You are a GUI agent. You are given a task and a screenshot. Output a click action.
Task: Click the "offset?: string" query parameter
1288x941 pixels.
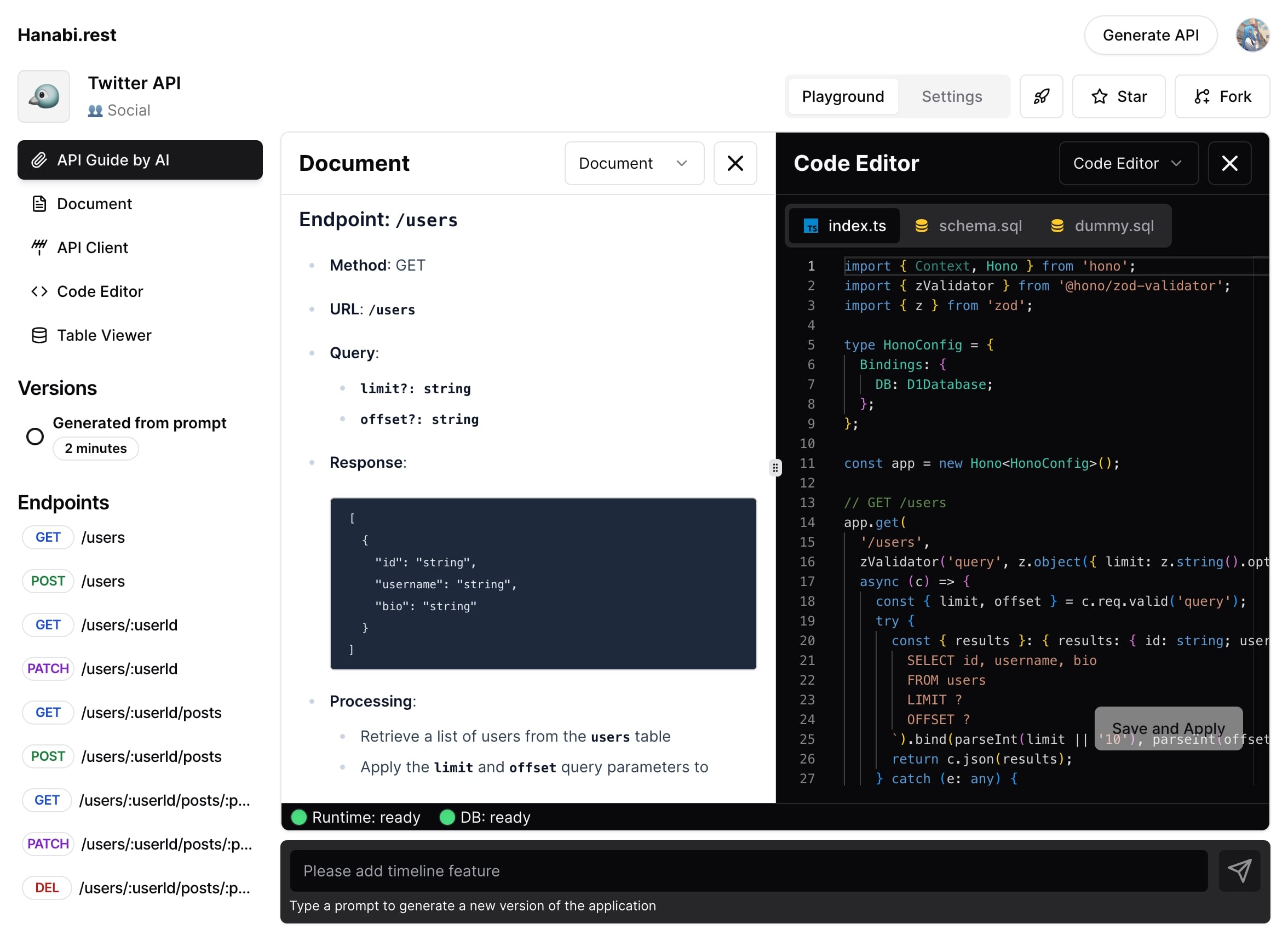click(419, 419)
